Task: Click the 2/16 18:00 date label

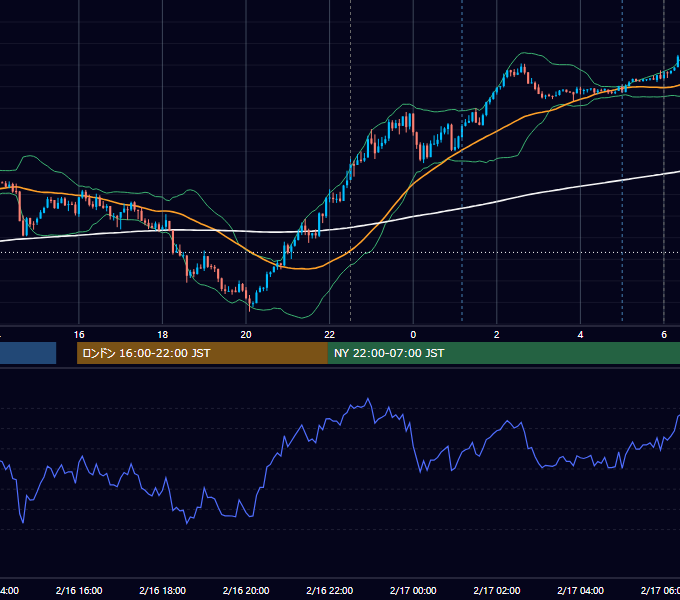Action: 163,590
